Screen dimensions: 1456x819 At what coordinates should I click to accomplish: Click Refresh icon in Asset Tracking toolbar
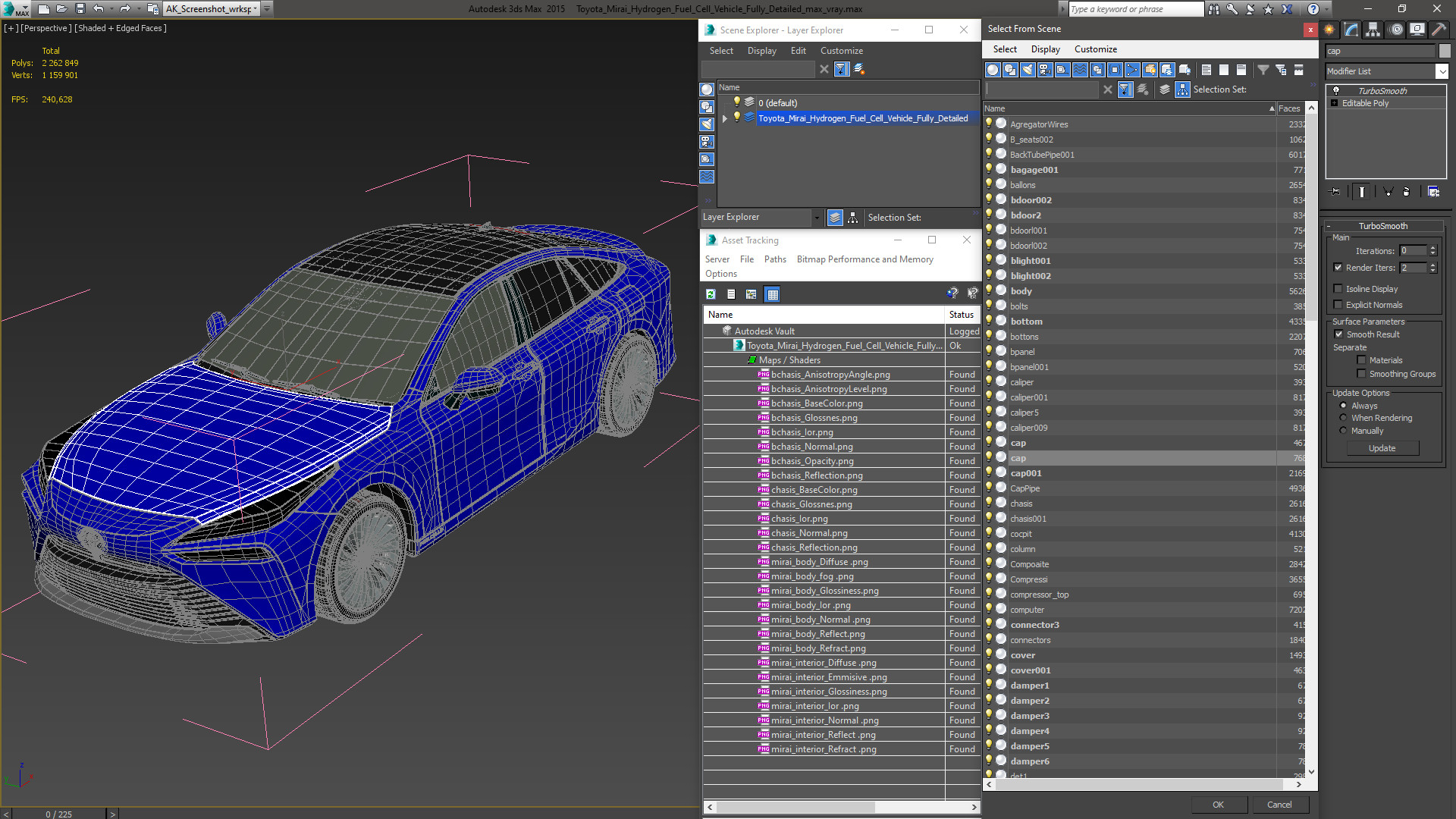[x=711, y=294]
